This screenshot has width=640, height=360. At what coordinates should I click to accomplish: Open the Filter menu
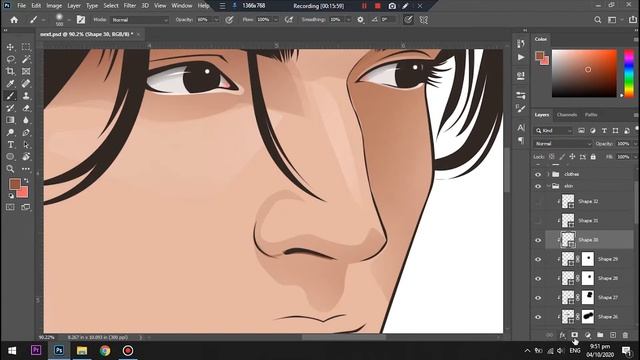(130, 6)
